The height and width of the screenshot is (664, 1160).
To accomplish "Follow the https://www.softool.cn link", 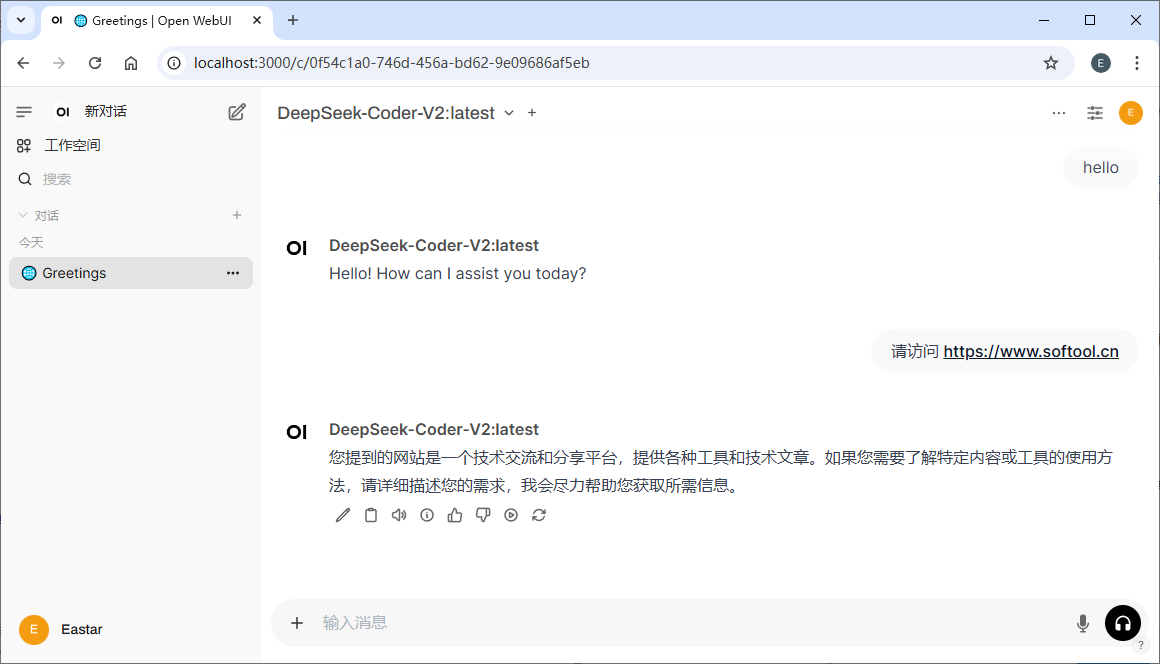I will click(x=1031, y=351).
